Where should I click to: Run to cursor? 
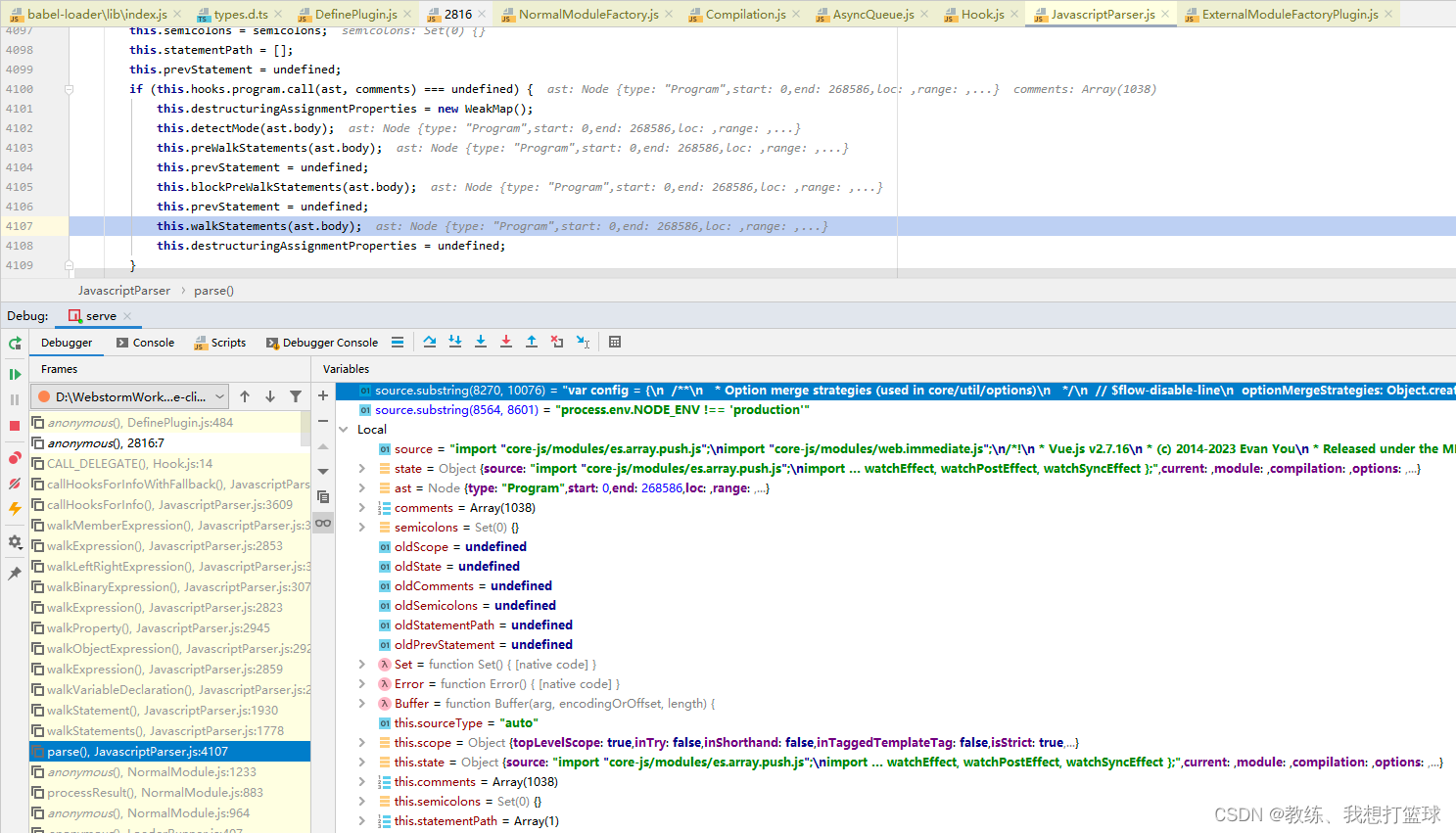click(x=583, y=342)
